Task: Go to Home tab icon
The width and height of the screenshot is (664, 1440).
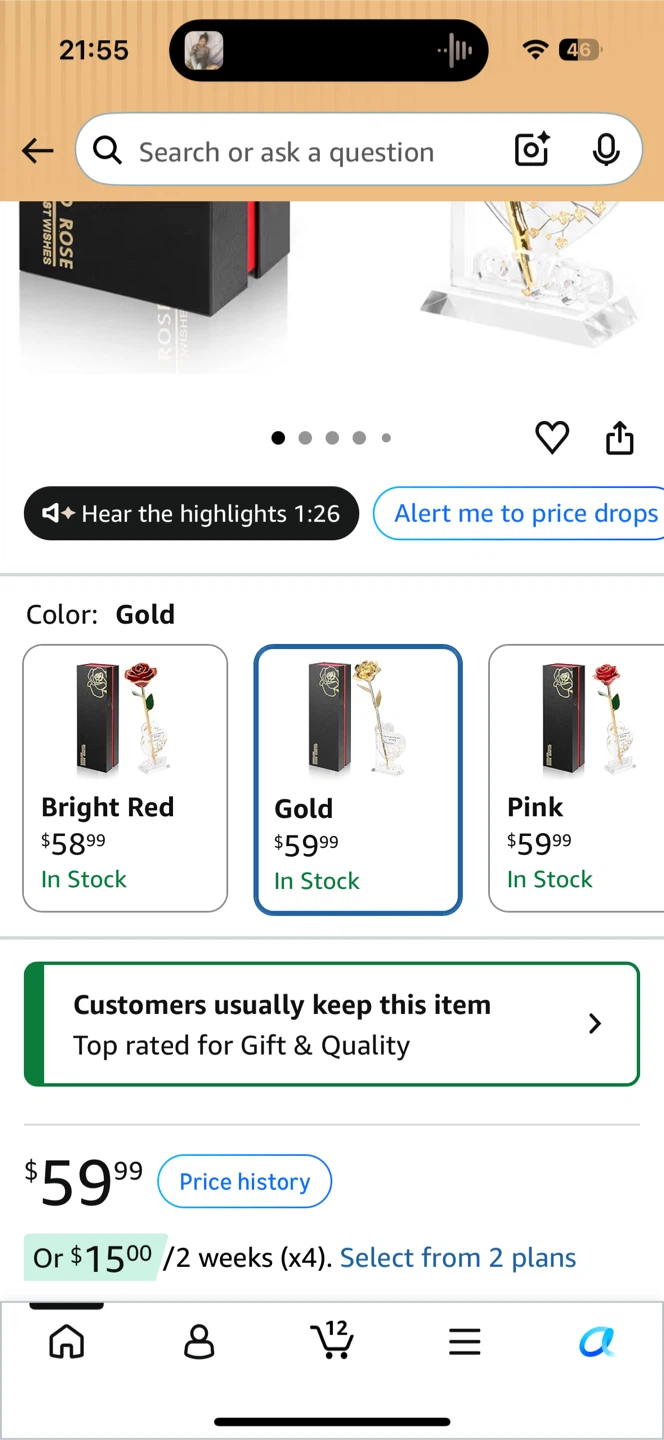Action: [x=67, y=1341]
